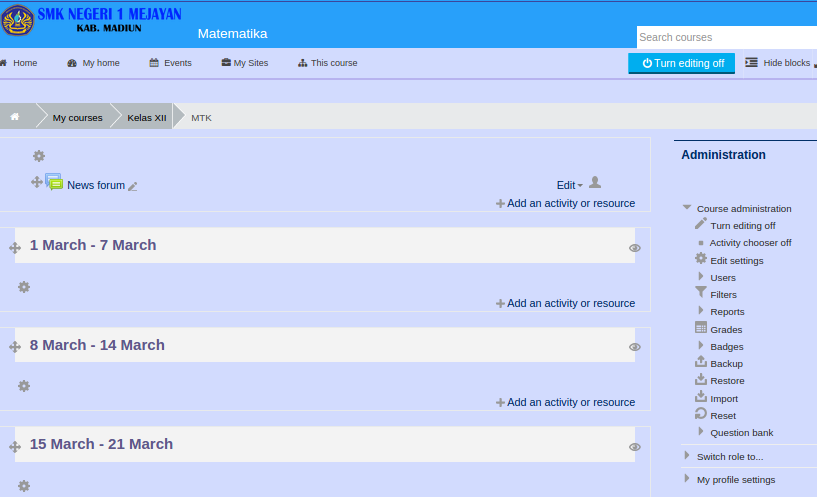Open My home in the navigation bar
This screenshot has height=497, width=817.
pyautogui.click(x=93, y=63)
